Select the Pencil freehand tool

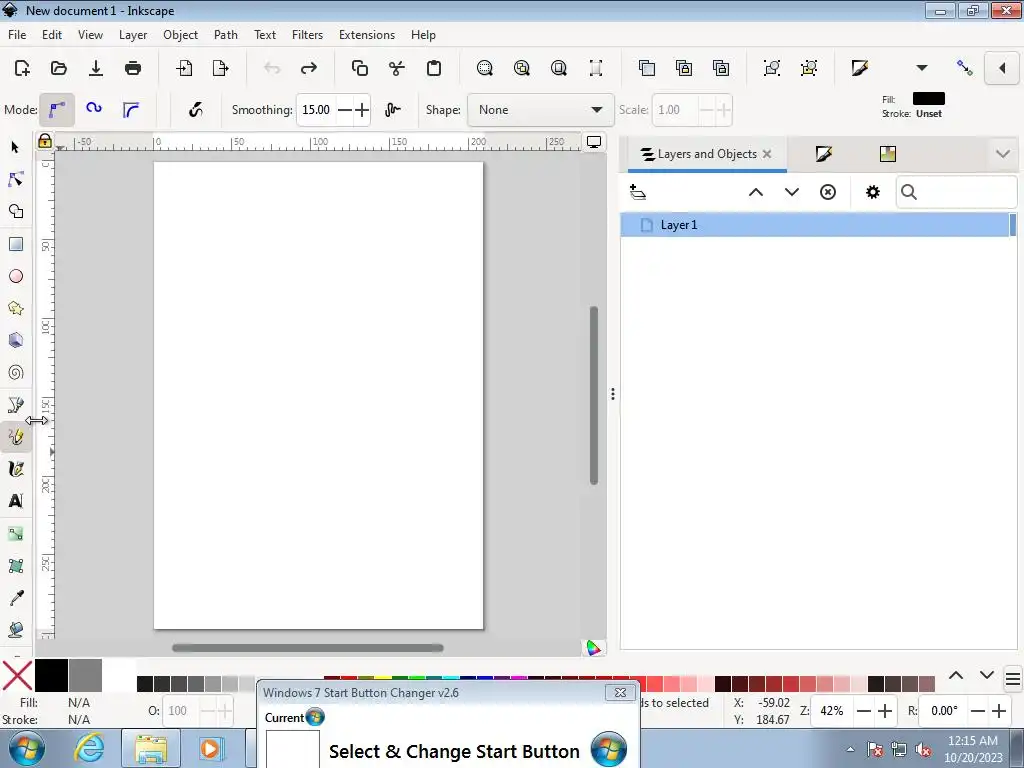click(16, 437)
